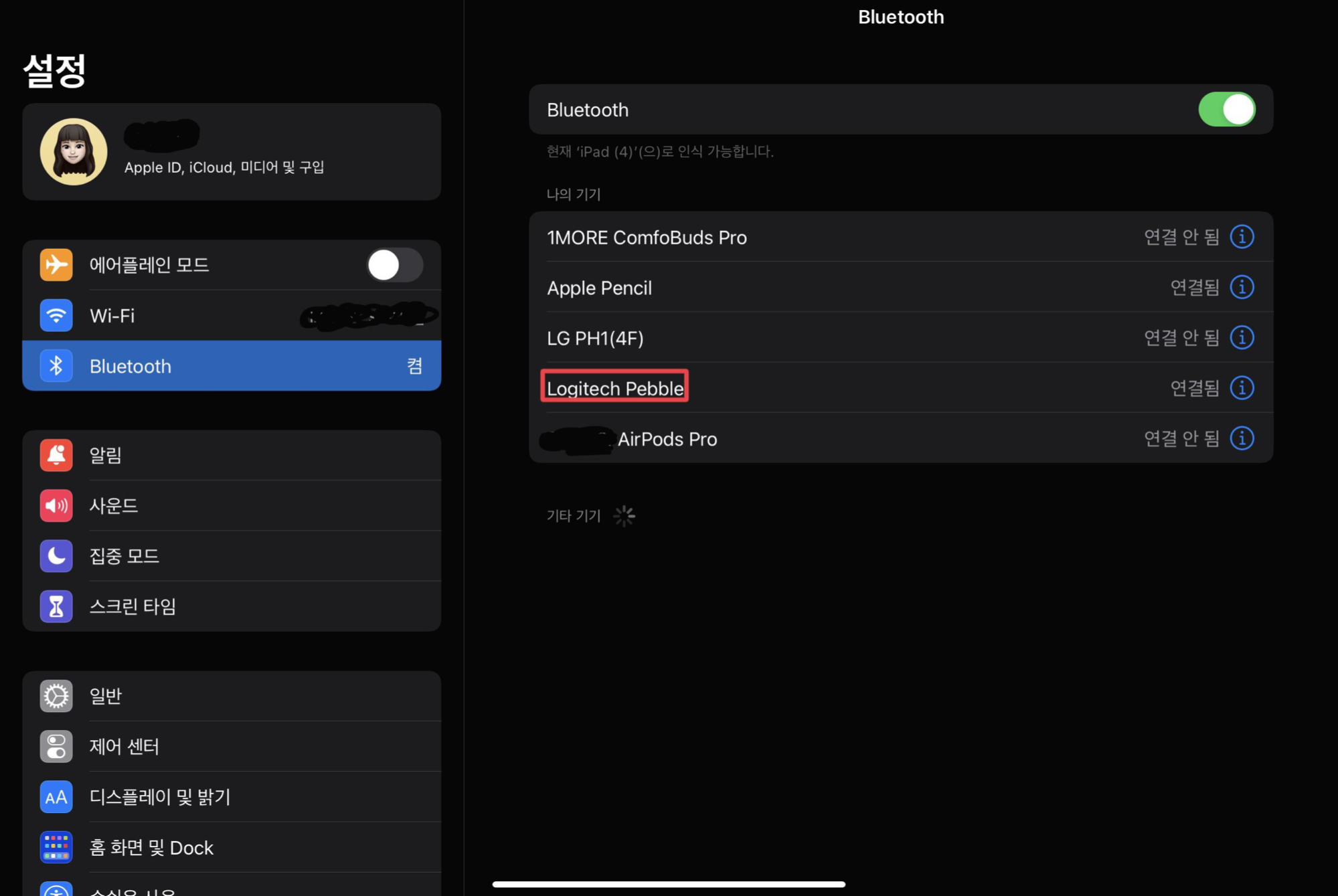This screenshot has height=896, width=1338.
Task: Click the 일반 gear icon
Action: (56, 696)
